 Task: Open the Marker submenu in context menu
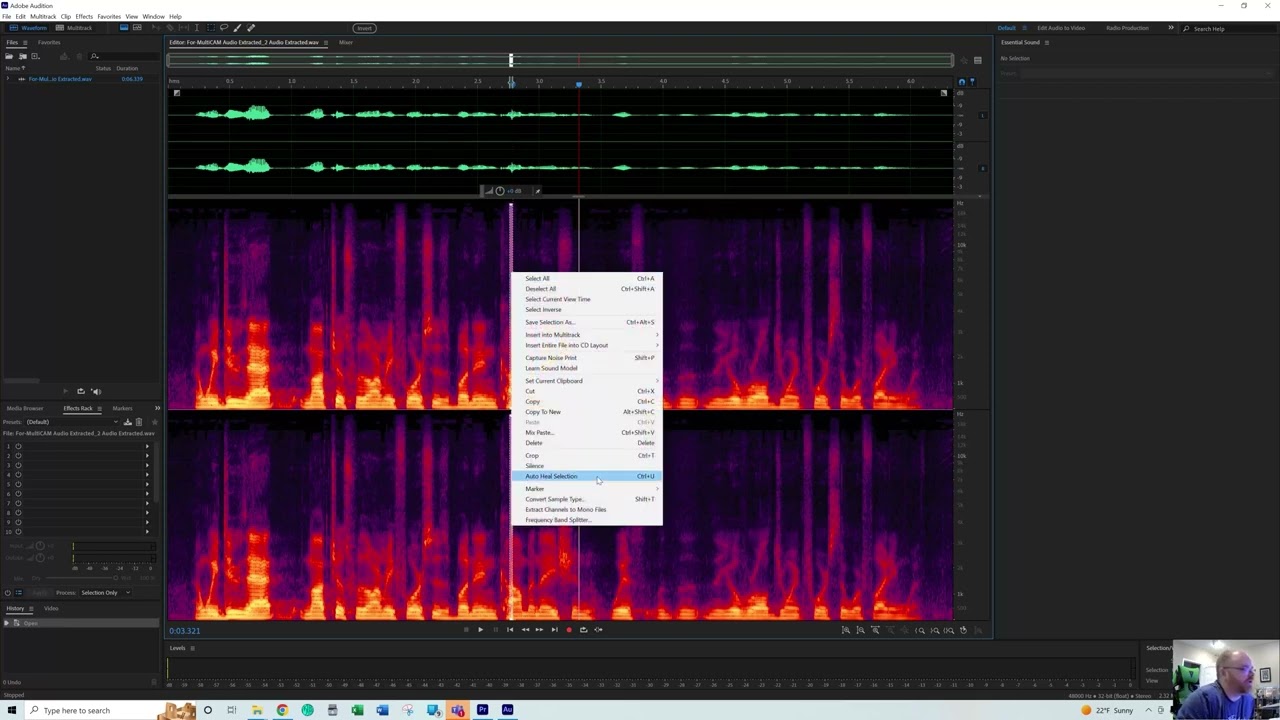(x=587, y=488)
